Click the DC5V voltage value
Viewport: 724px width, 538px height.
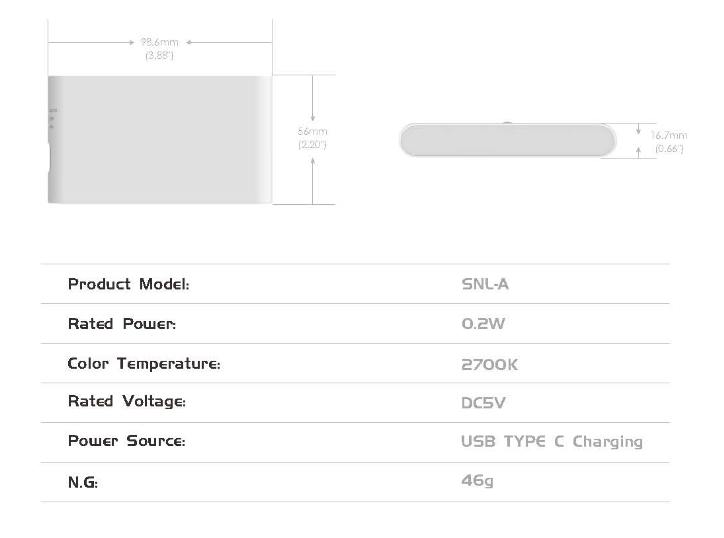(x=483, y=403)
